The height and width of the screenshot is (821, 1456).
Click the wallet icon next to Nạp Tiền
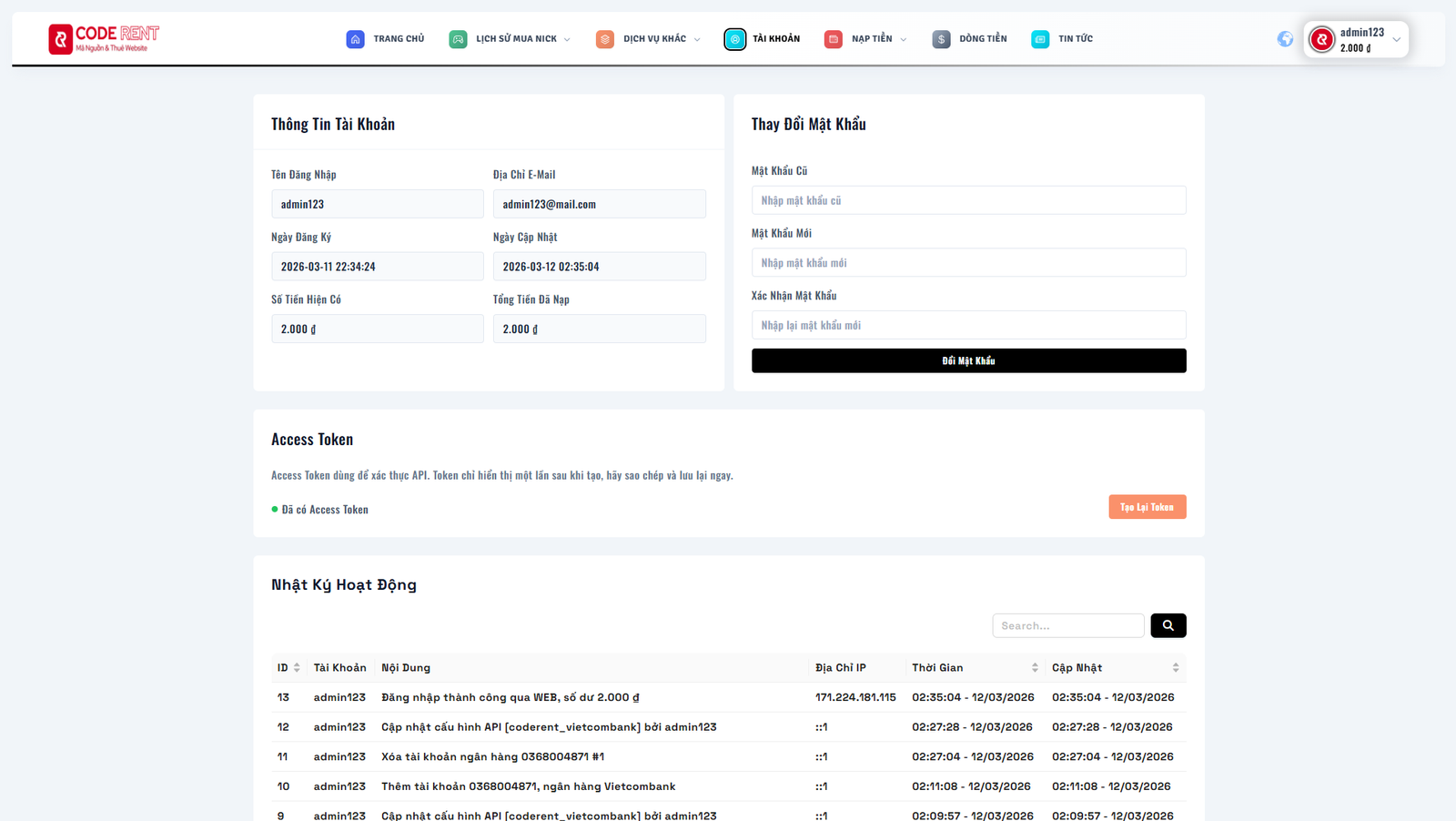click(833, 38)
